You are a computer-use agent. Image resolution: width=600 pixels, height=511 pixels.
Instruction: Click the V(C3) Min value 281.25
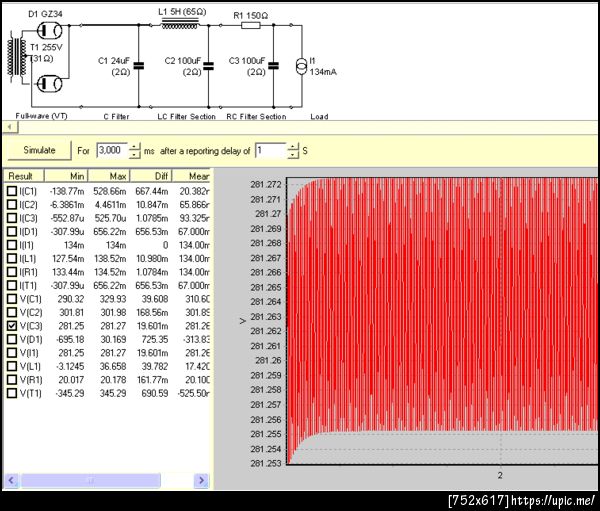pos(71,326)
